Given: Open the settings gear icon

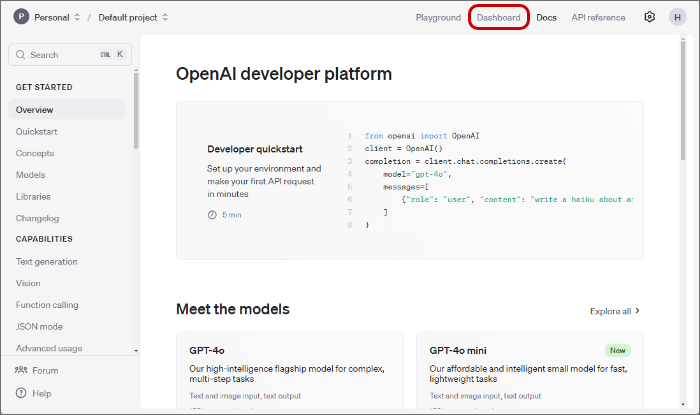Looking at the screenshot, I should coord(650,17).
